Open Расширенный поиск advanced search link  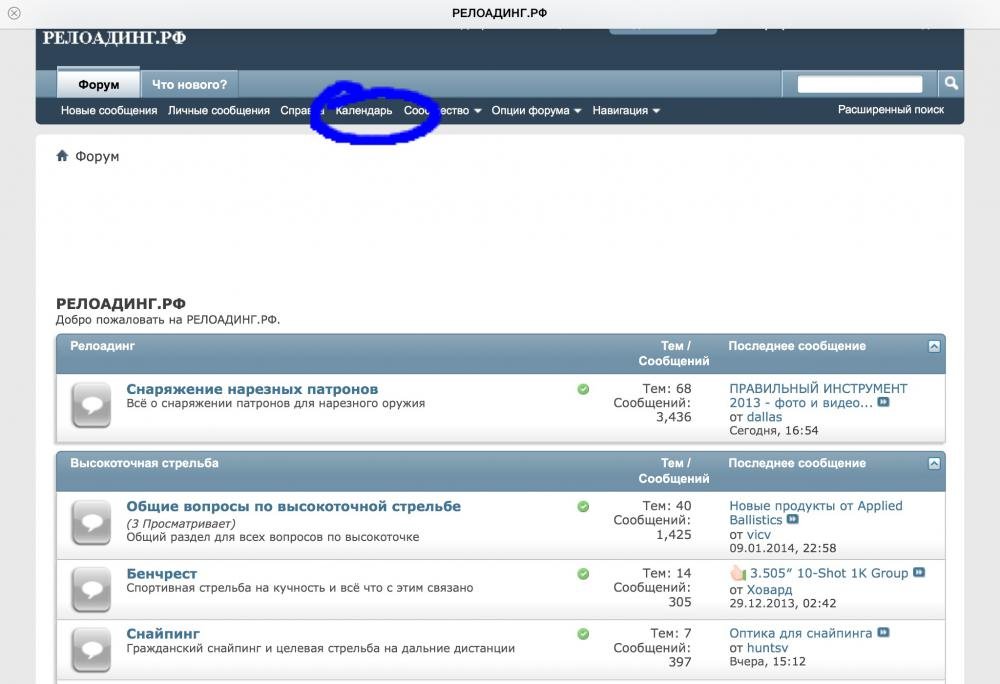tap(890, 110)
